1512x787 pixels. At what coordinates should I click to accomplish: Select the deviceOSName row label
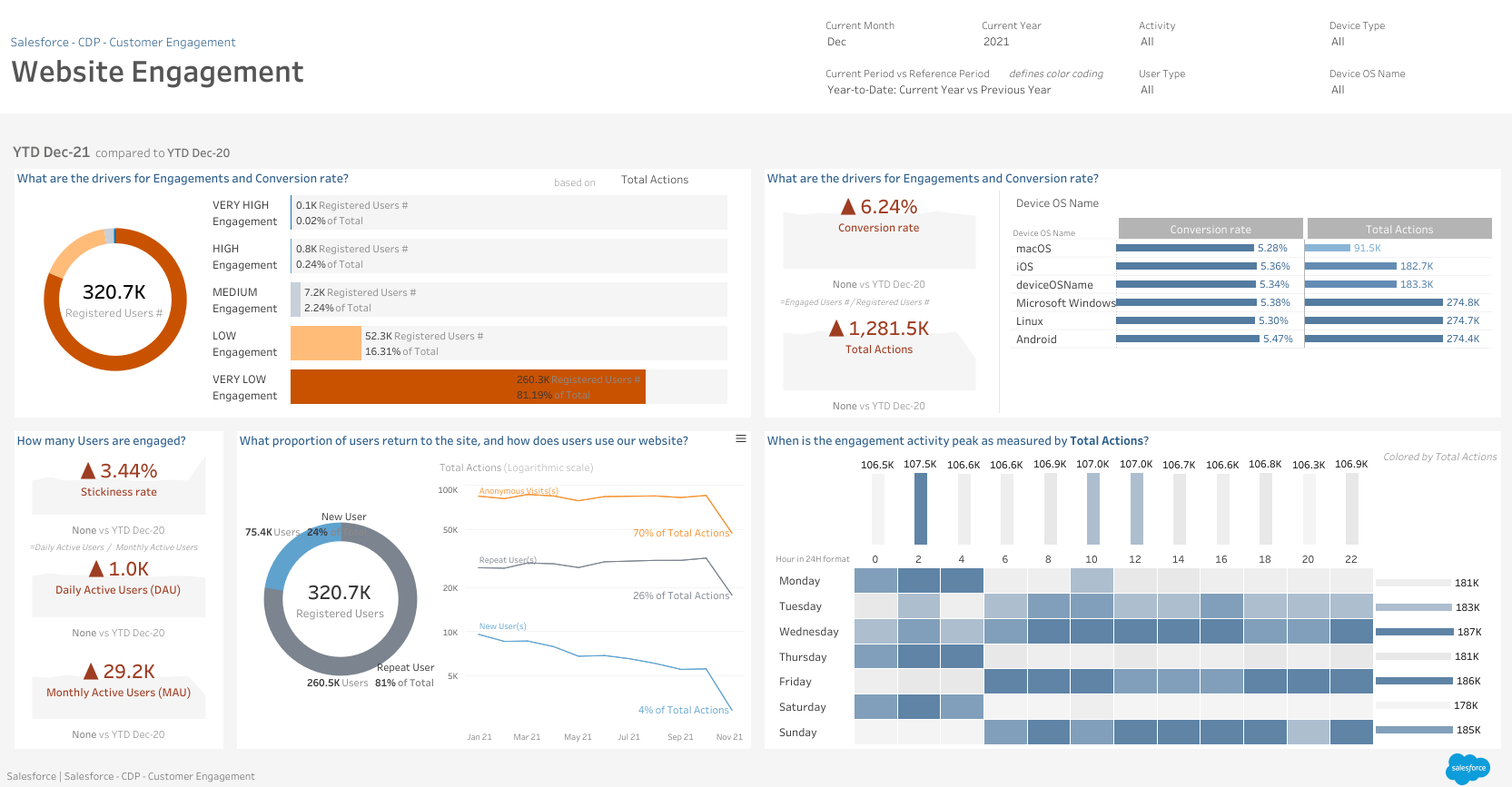point(1054,285)
